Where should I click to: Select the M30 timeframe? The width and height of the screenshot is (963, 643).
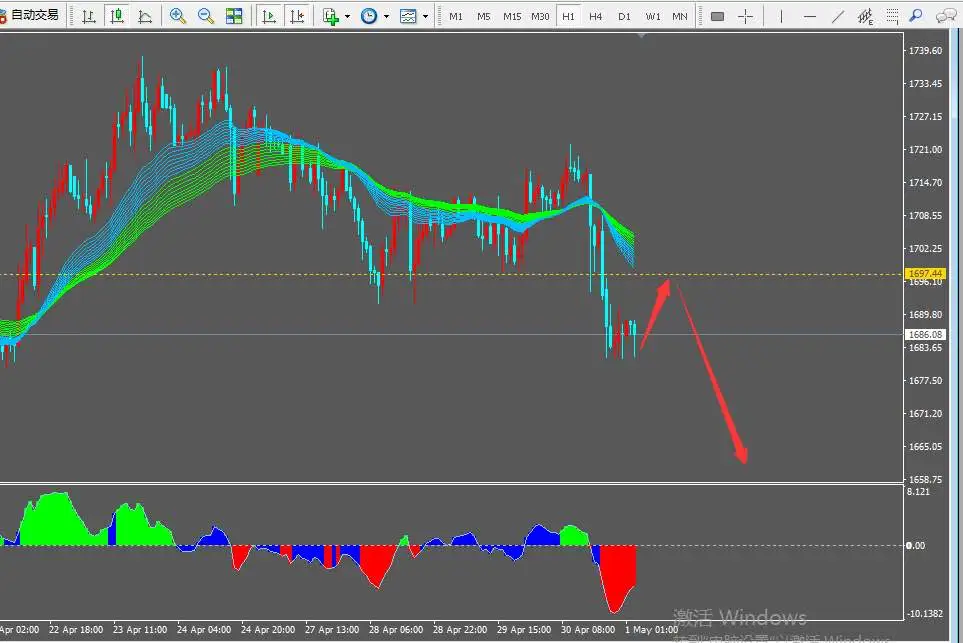click(x=540, y=17)
